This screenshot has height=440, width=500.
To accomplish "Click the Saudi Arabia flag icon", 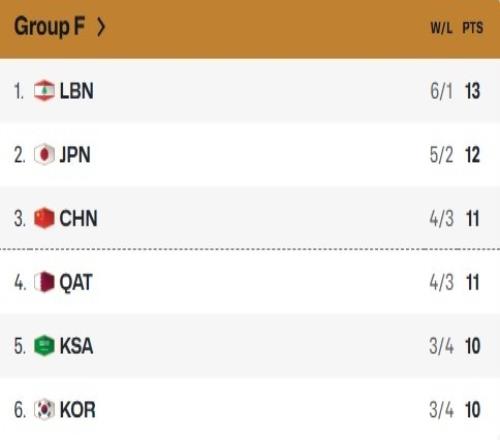I will [44, 346].
